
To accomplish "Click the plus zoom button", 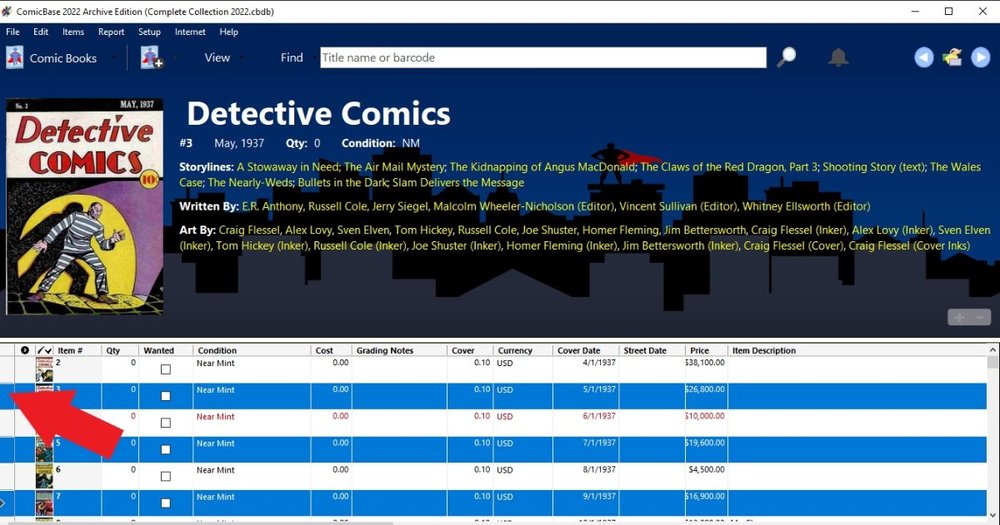I will click(x=959, y=318).
